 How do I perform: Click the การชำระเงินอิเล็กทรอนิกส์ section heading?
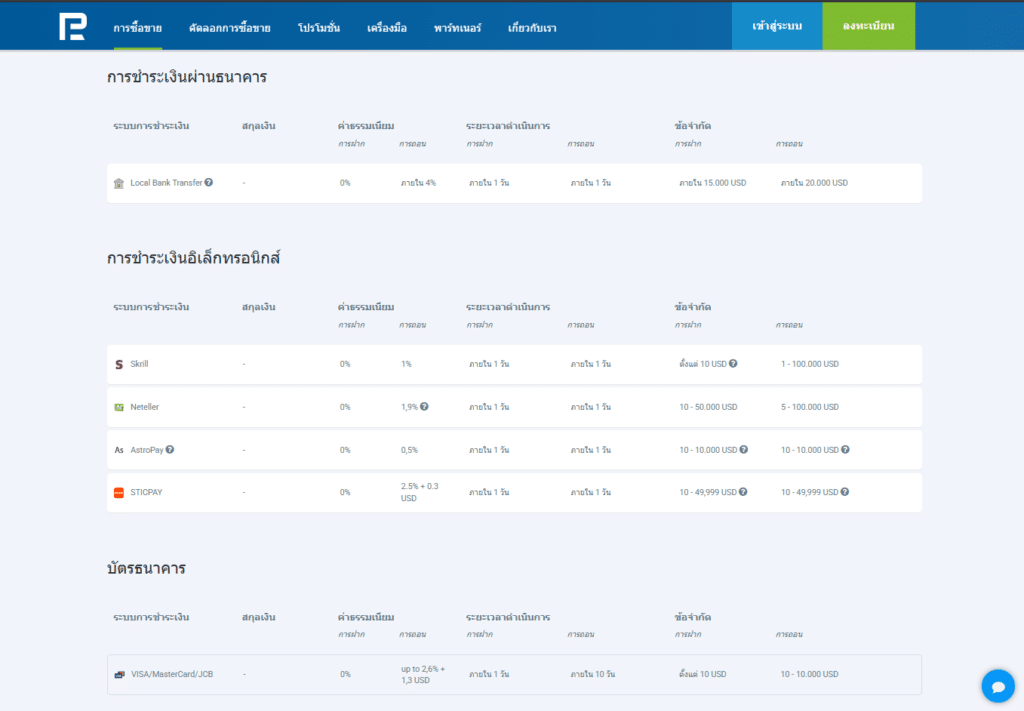coord(193,258)
